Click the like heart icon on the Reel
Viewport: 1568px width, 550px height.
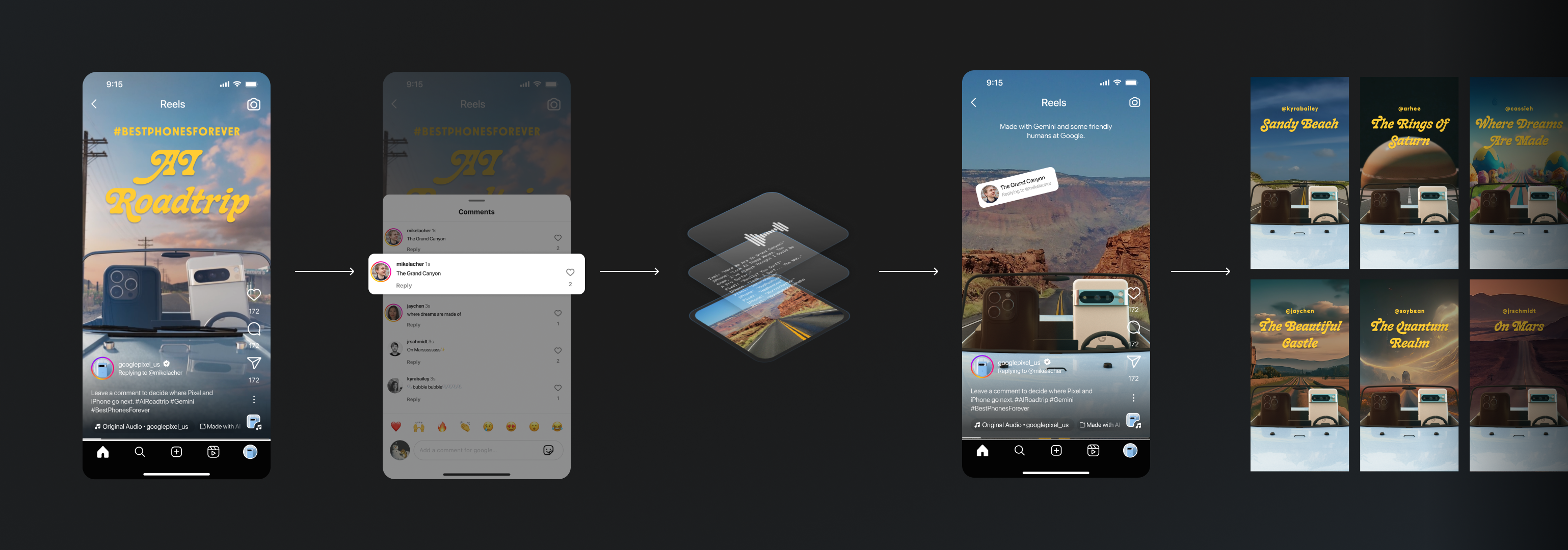[x=254, y=294]
